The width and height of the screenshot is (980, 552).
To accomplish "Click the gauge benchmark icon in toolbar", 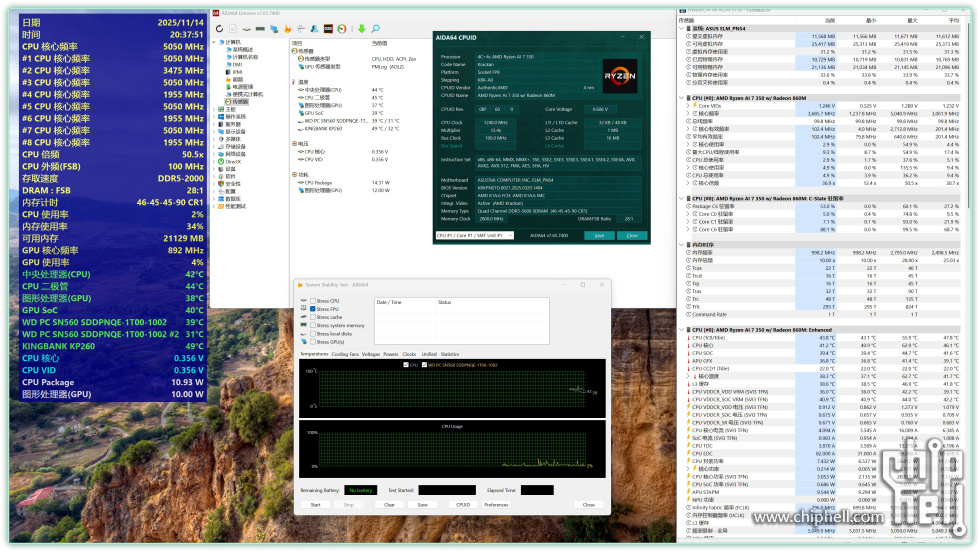I will (x=342, y=29).
